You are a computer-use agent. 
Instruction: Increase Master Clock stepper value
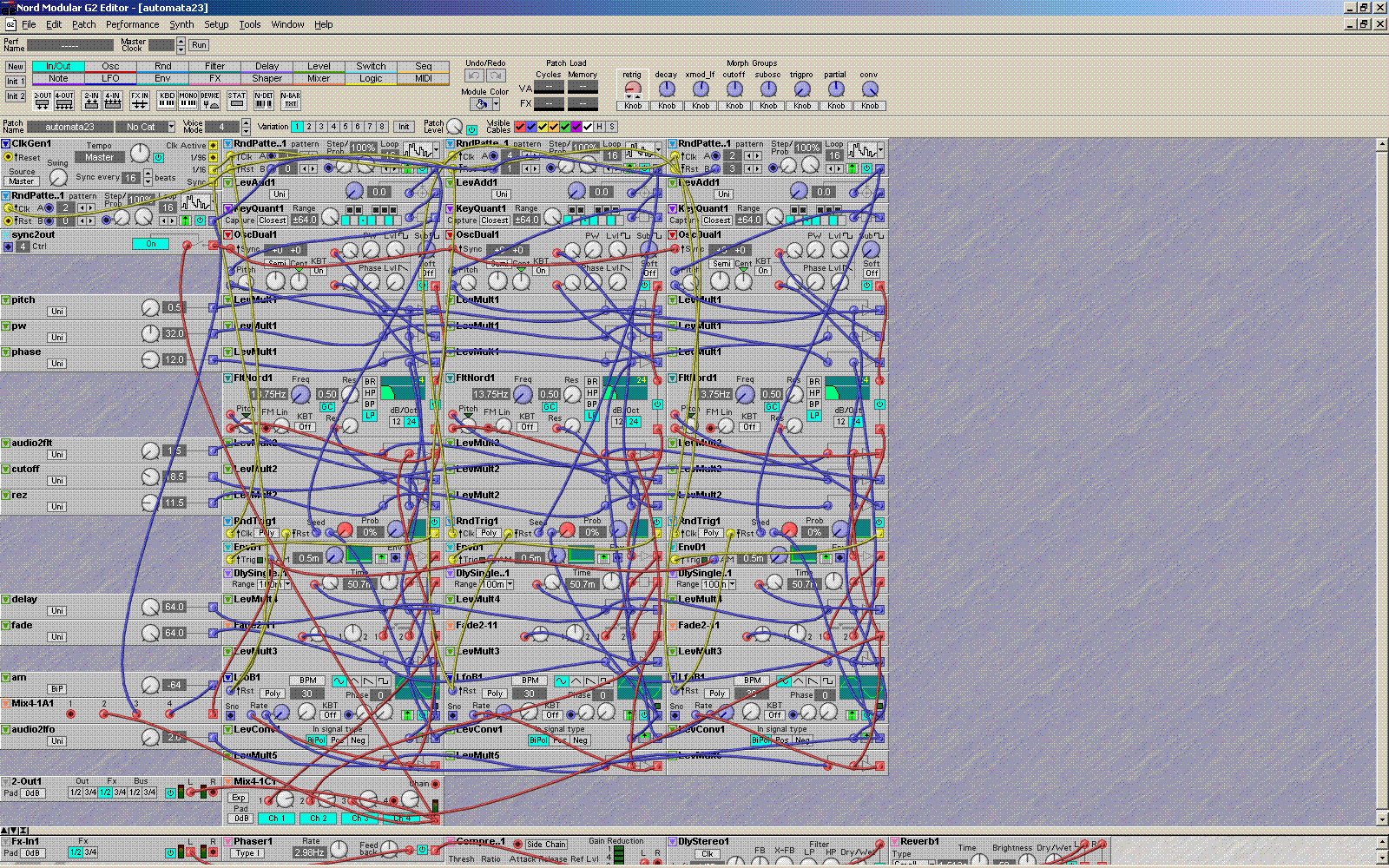[181, 42]
